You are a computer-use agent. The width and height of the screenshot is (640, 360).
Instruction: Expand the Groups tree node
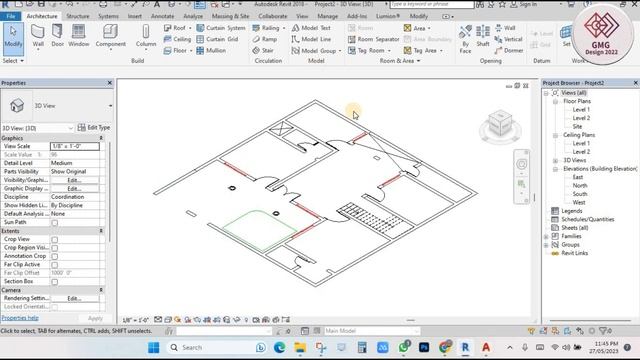(546, 245)
